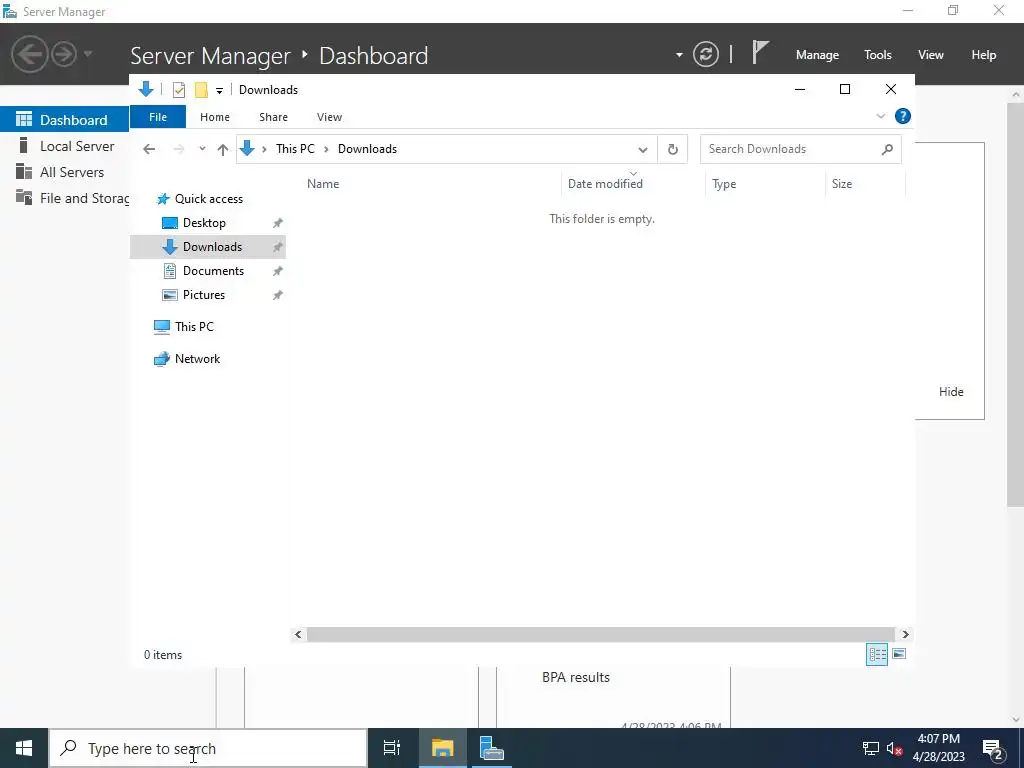Viewport: 1024px width, 768px height.
Task: Select Downloads in navigation pane
Action: (x=208, y=247)
